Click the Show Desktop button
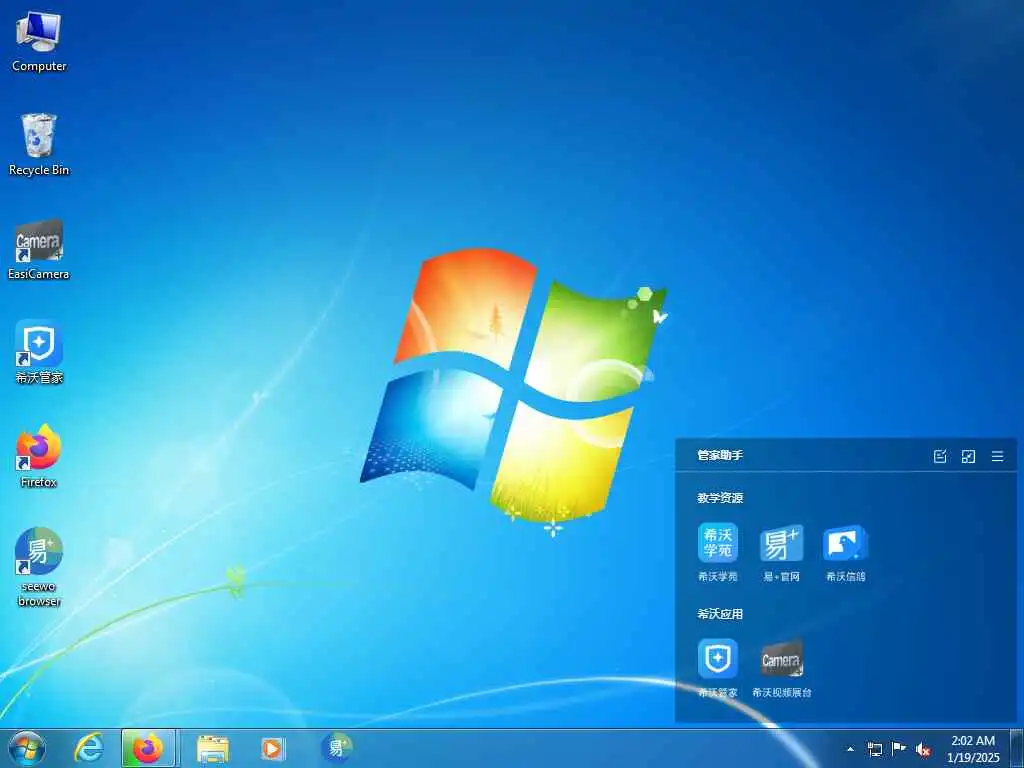 pyautogui.click(x=1017, y=749)
